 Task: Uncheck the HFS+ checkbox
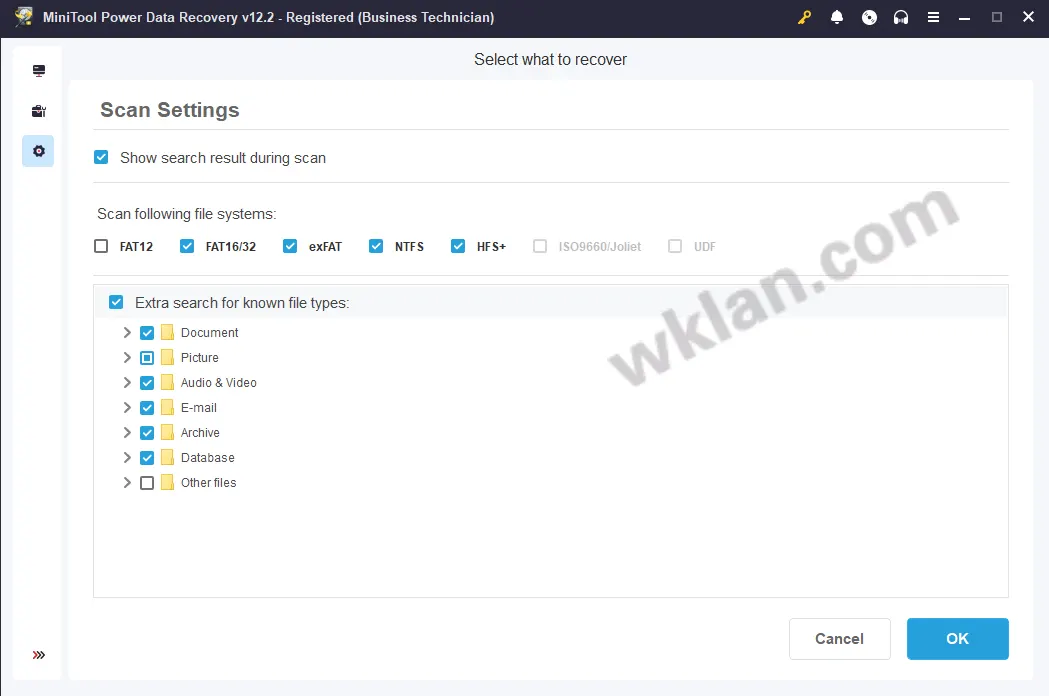458,246
